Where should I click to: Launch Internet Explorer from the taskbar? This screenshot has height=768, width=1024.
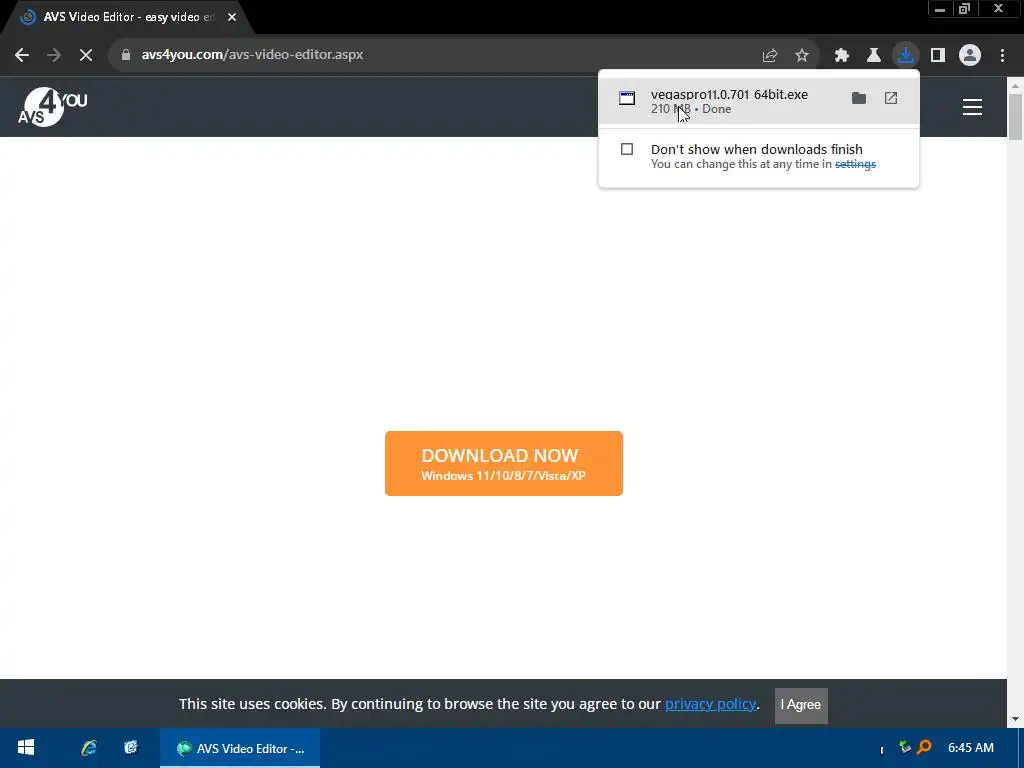(89, 748)
